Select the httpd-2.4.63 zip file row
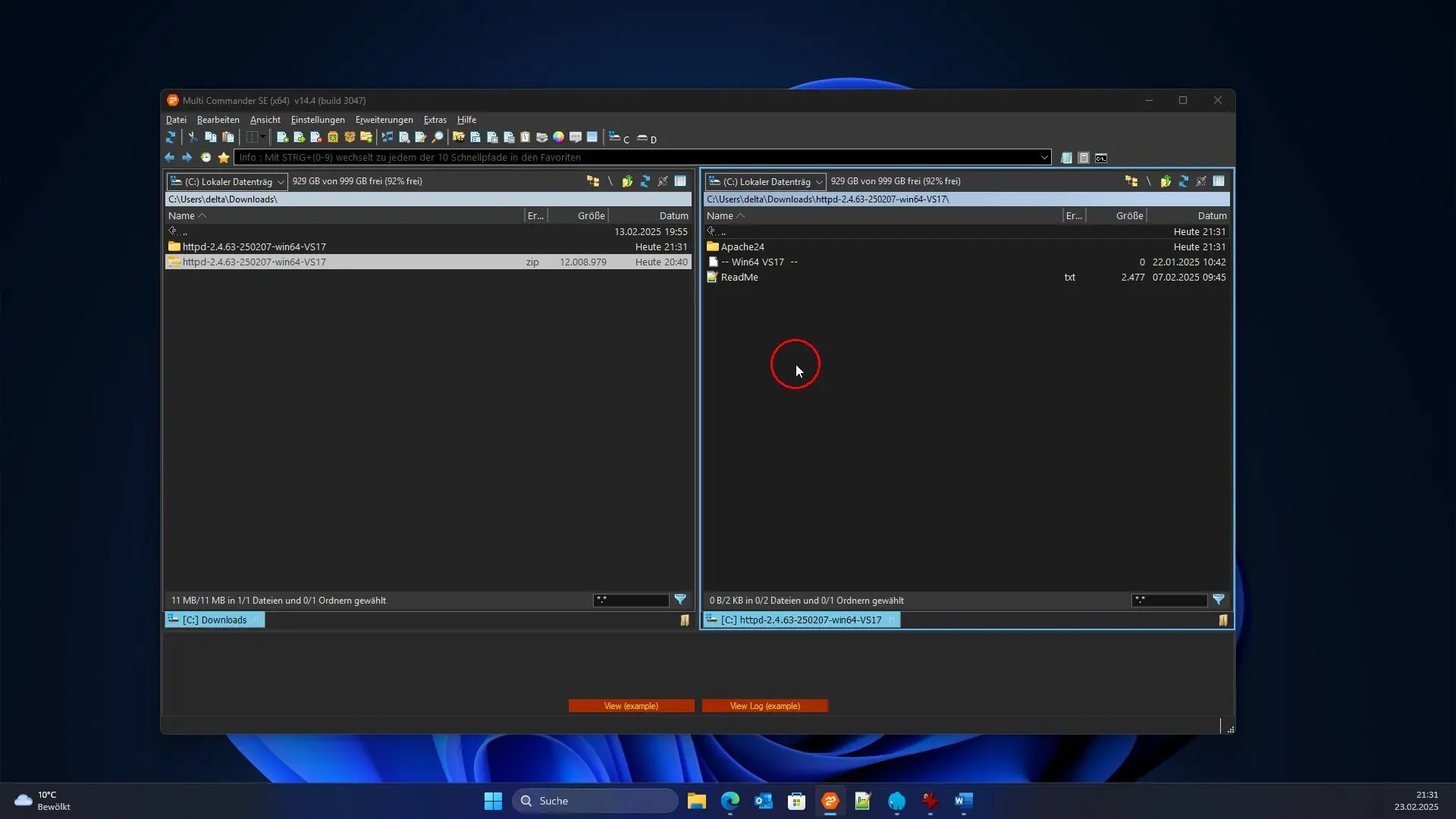This screenshot has height=819, width=1456. pyautogui.click(x=428, y=262)
